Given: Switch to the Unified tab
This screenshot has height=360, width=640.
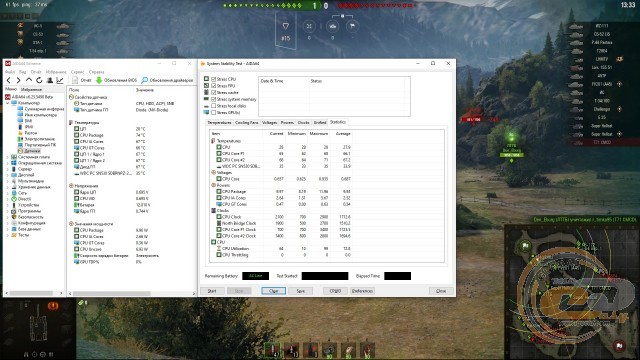Looking at the screenshot, I should 320,122.
